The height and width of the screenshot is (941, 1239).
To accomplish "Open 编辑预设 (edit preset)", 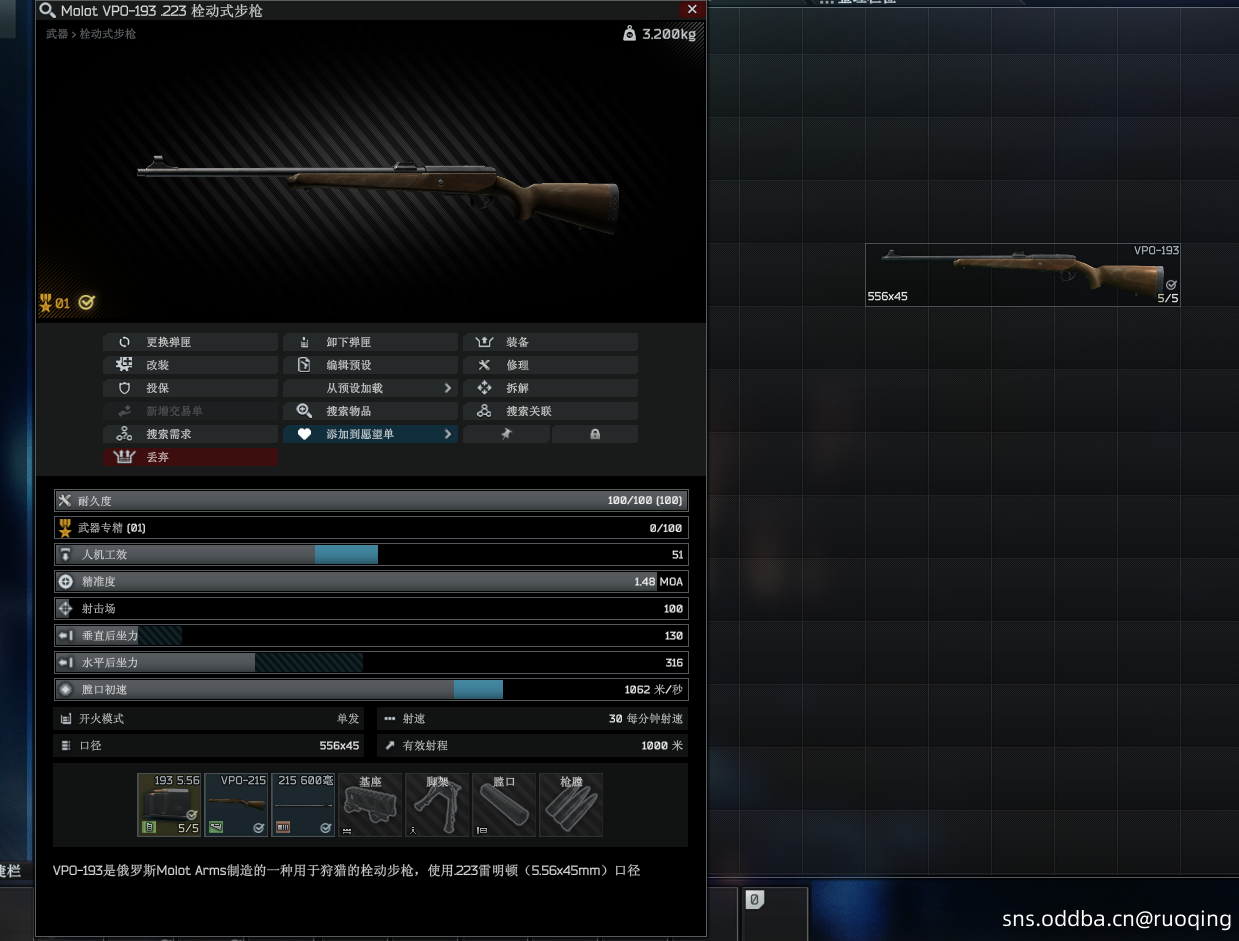I will point(370,365).
